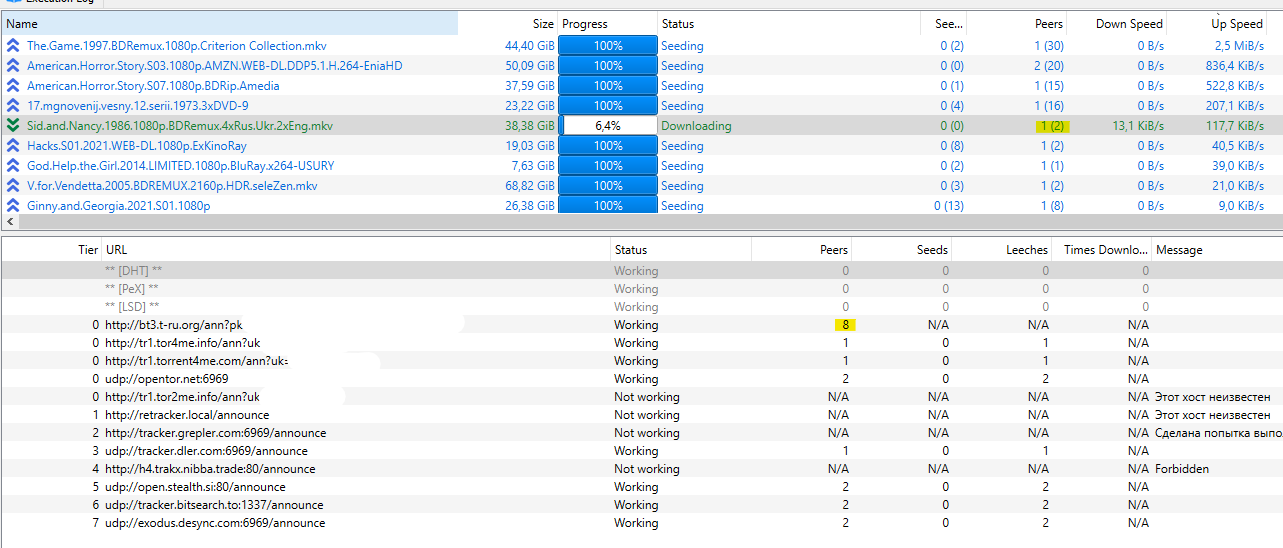Screen dimensions: 1283x548
Task: Select udp://tracker.dler.com:6969 tracker
Action: tap(206, 451)
